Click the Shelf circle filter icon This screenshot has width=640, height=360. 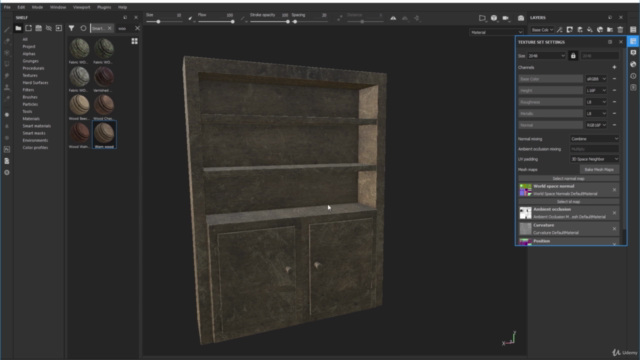[x=83, y=28]
